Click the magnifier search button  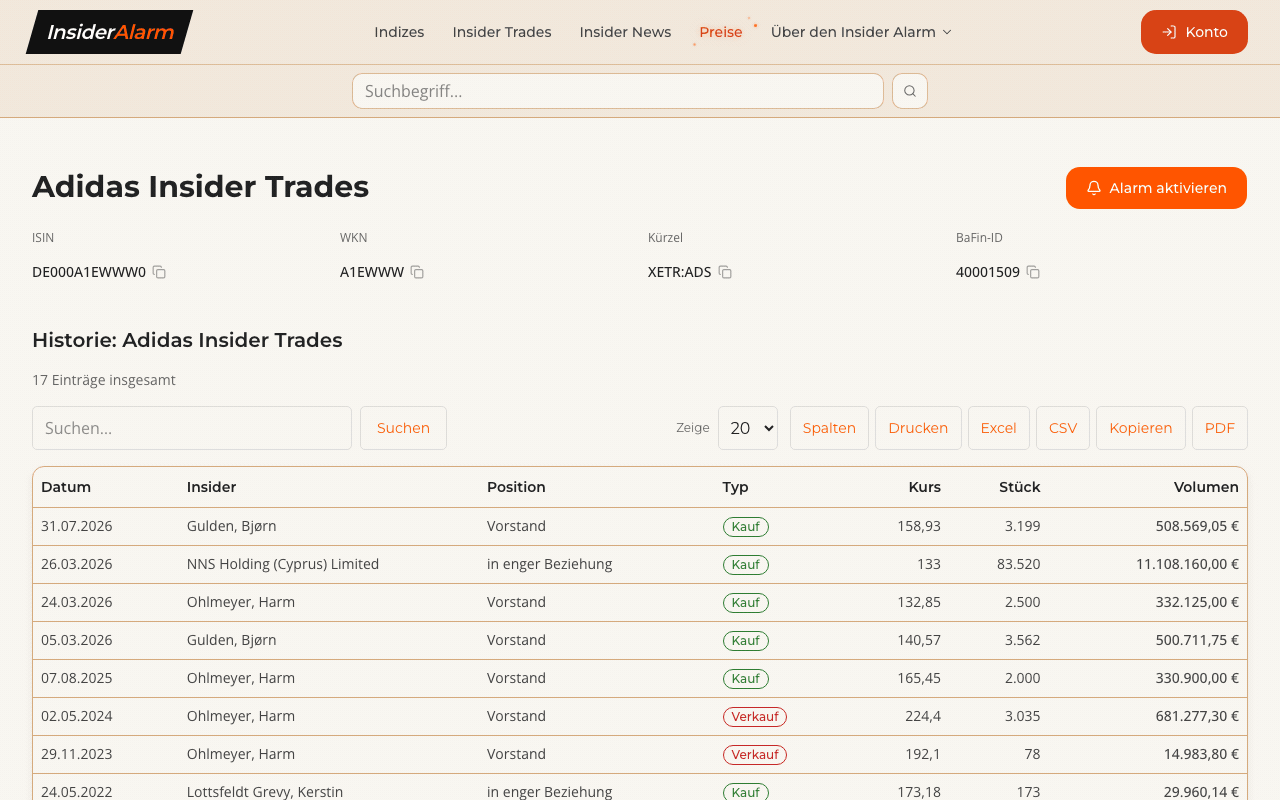(x=910, y=91)
